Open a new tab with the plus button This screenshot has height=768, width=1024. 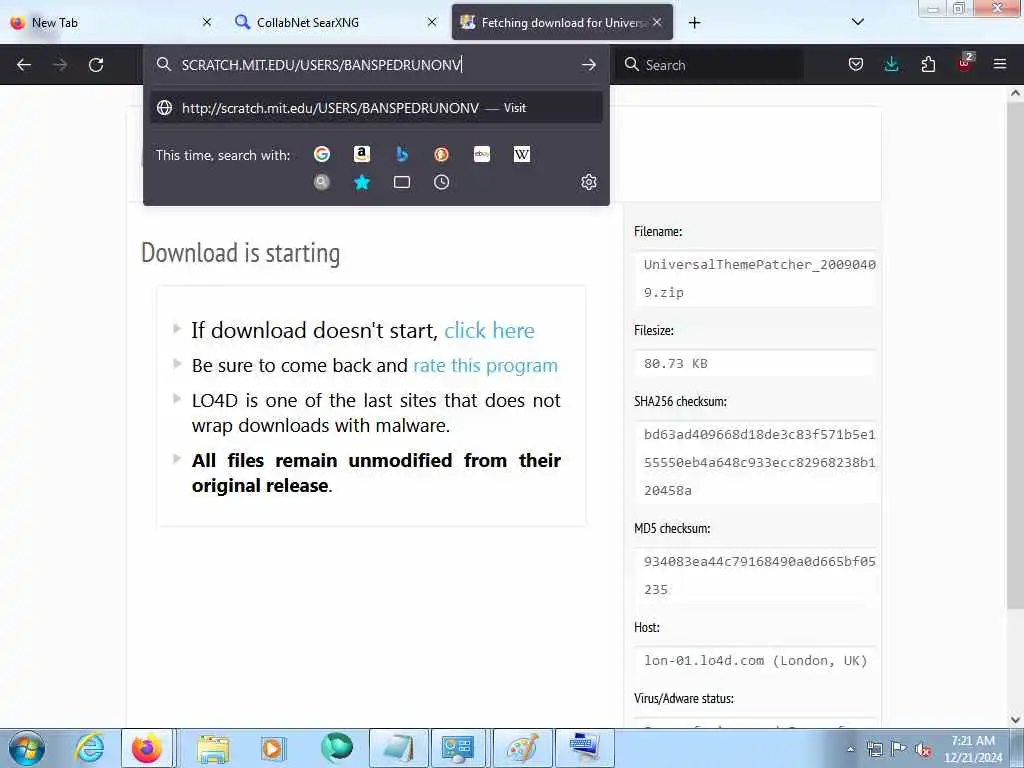(x=694, y=23)
